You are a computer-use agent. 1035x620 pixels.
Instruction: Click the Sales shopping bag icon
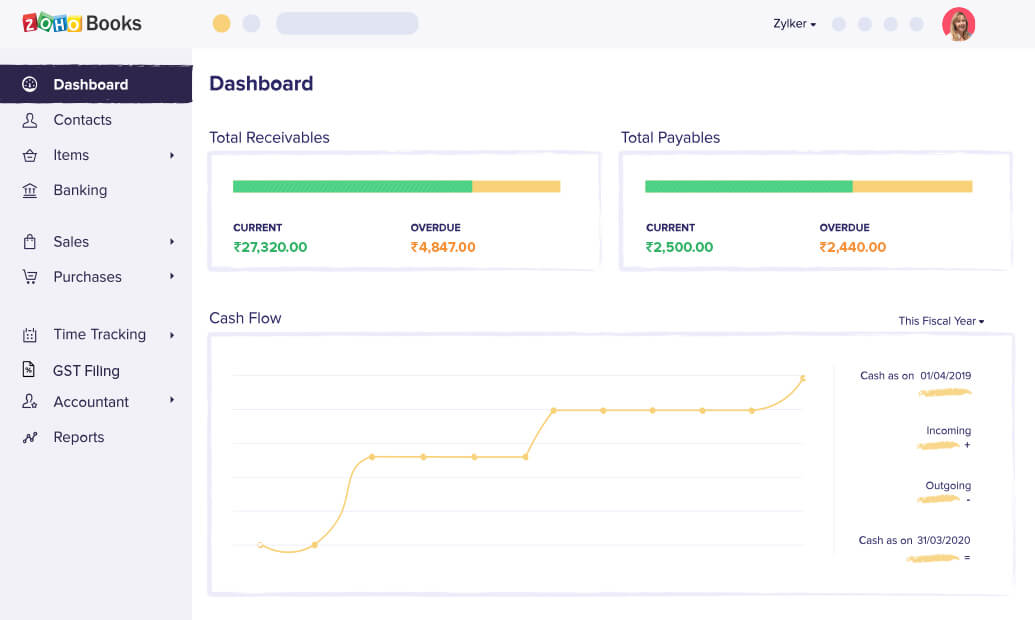pos(30,242)
